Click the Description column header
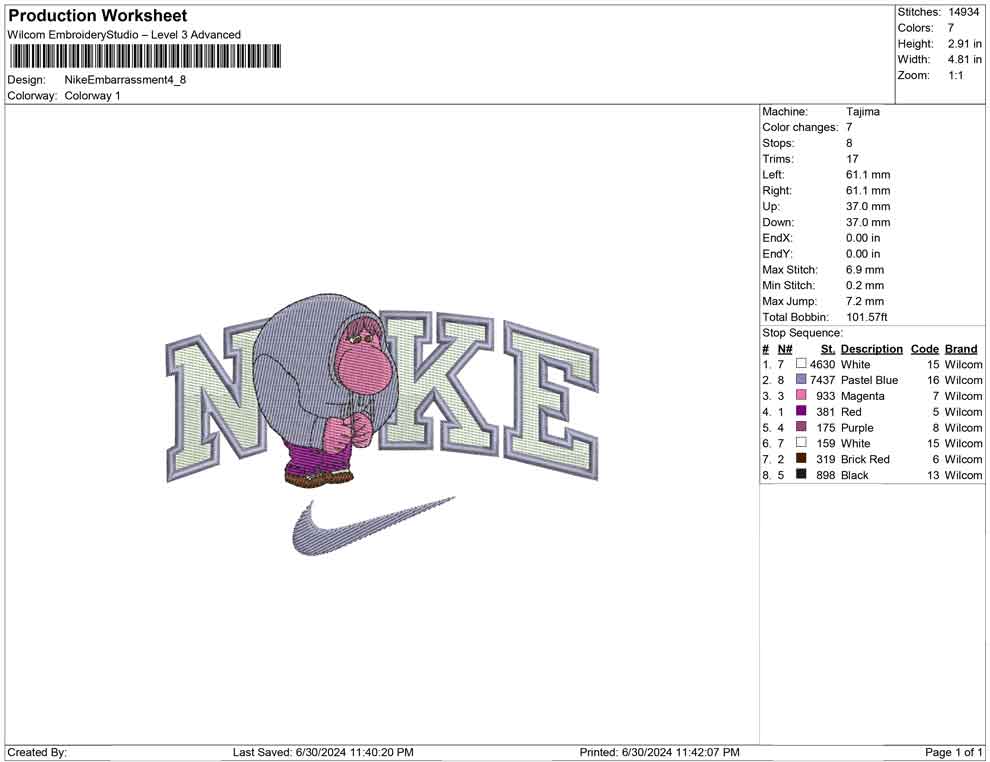This screenshot has width=990, height=762. click(872, 348)
